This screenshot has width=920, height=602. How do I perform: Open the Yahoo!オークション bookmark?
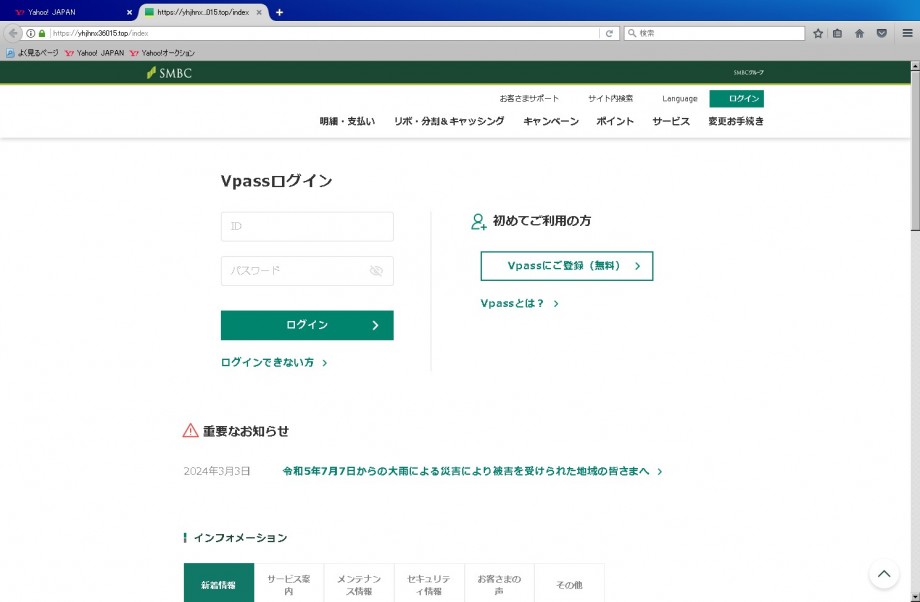162,53
